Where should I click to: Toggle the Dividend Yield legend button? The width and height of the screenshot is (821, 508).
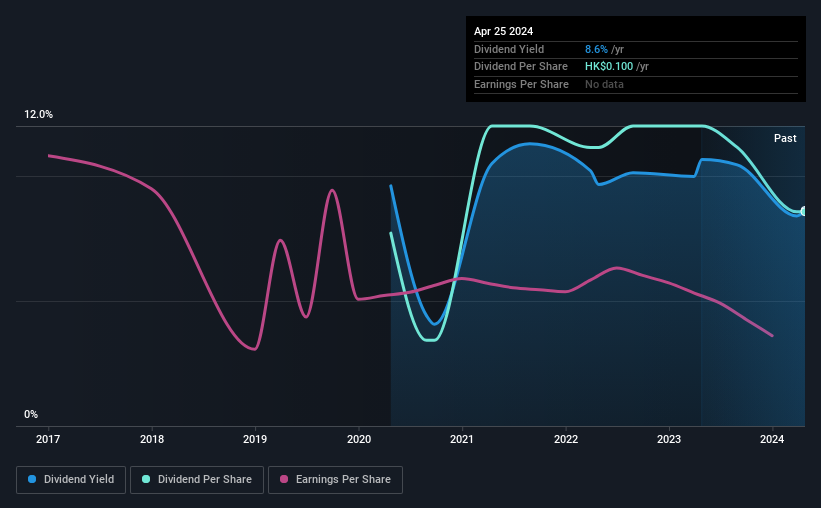[x=71, y=480]
